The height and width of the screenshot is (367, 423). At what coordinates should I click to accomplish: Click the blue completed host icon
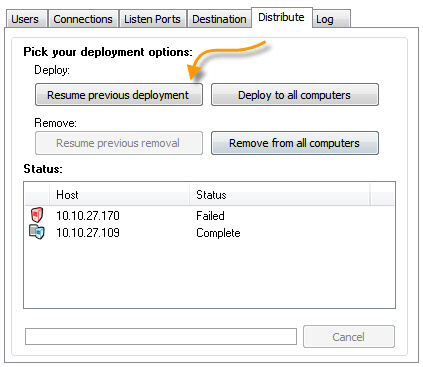(x=37, y=232)
